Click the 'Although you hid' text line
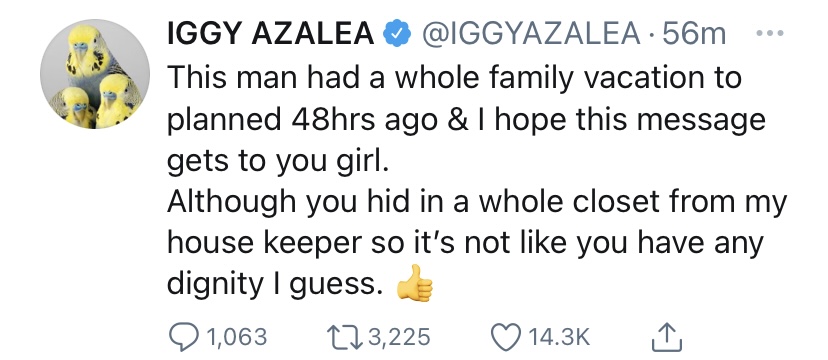This screenshot has height=360, width=828. tap(477, 203)
